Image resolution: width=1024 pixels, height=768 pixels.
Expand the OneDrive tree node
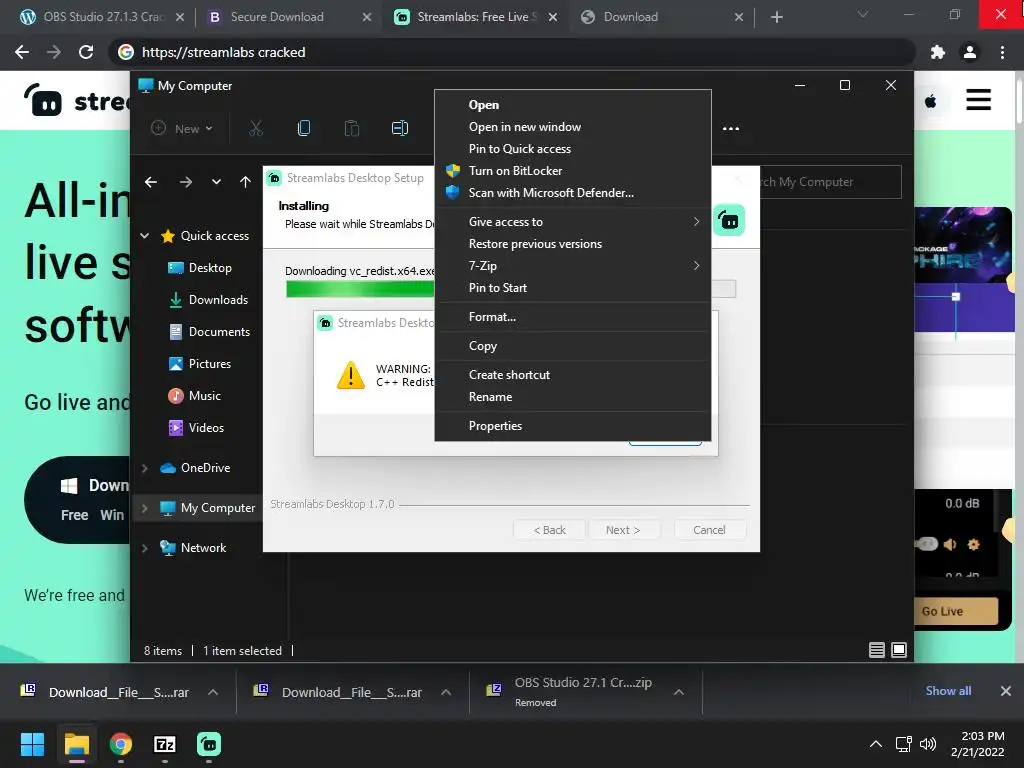(x=145, y=468)
